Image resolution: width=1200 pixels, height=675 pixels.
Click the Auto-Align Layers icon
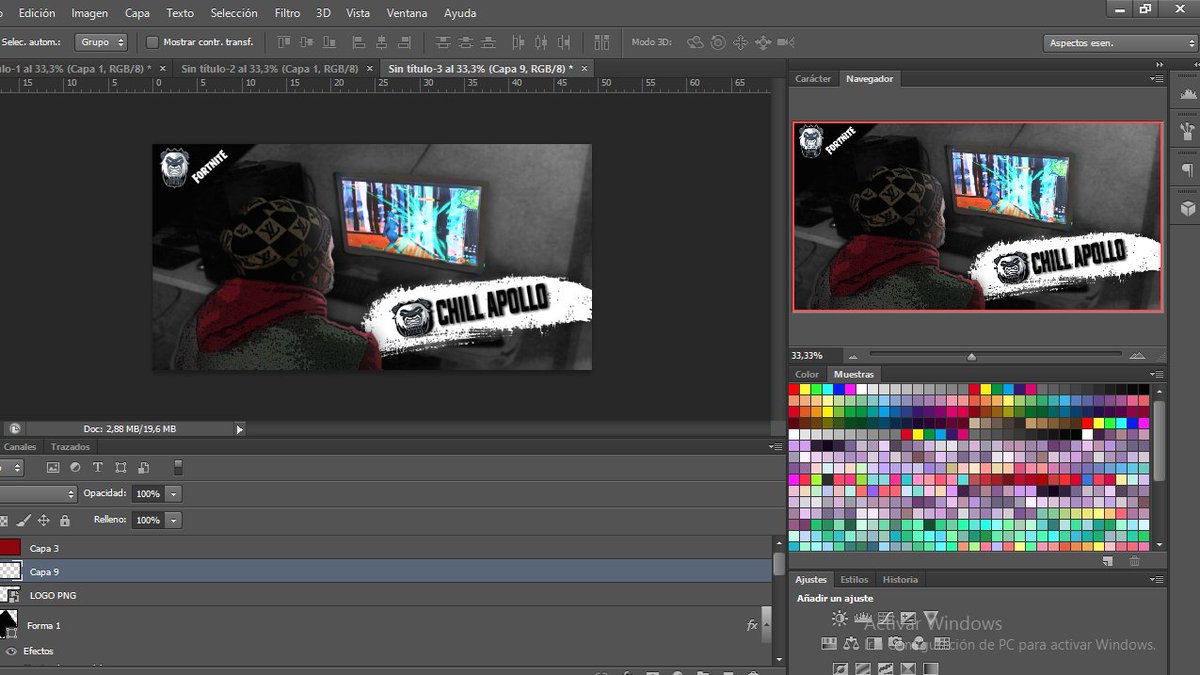[x=602, y=42]
